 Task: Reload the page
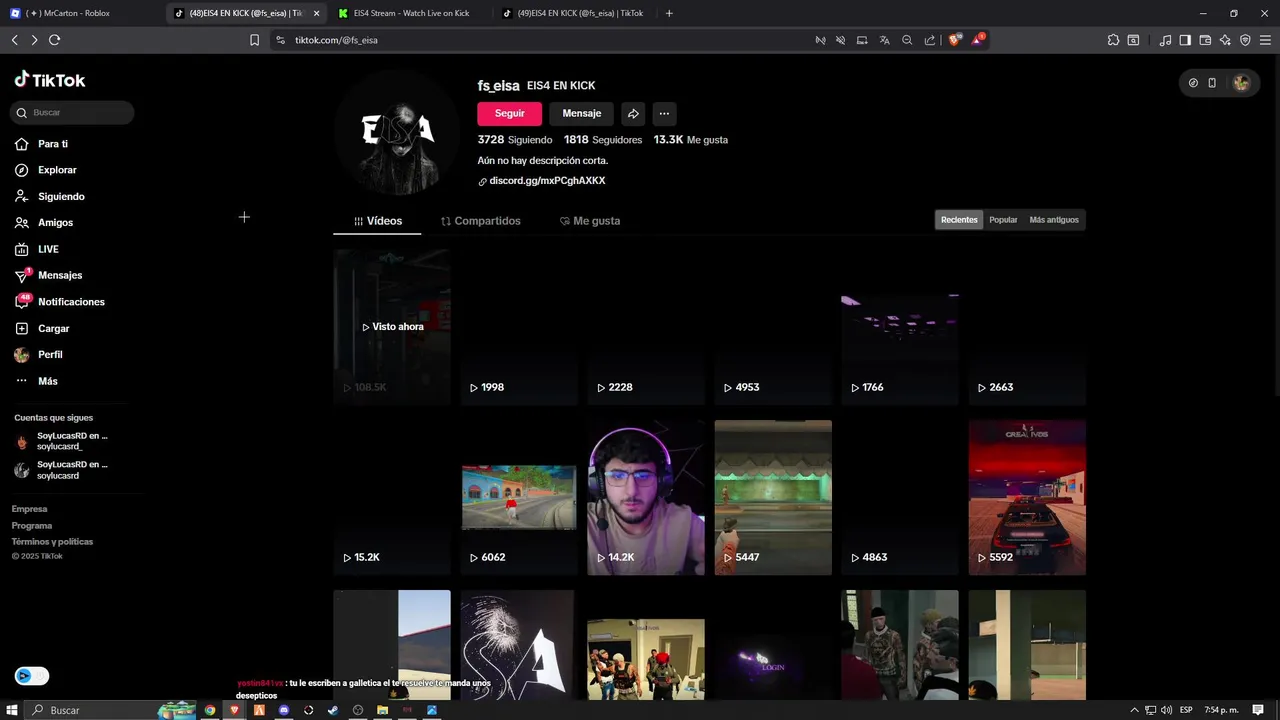54,40
